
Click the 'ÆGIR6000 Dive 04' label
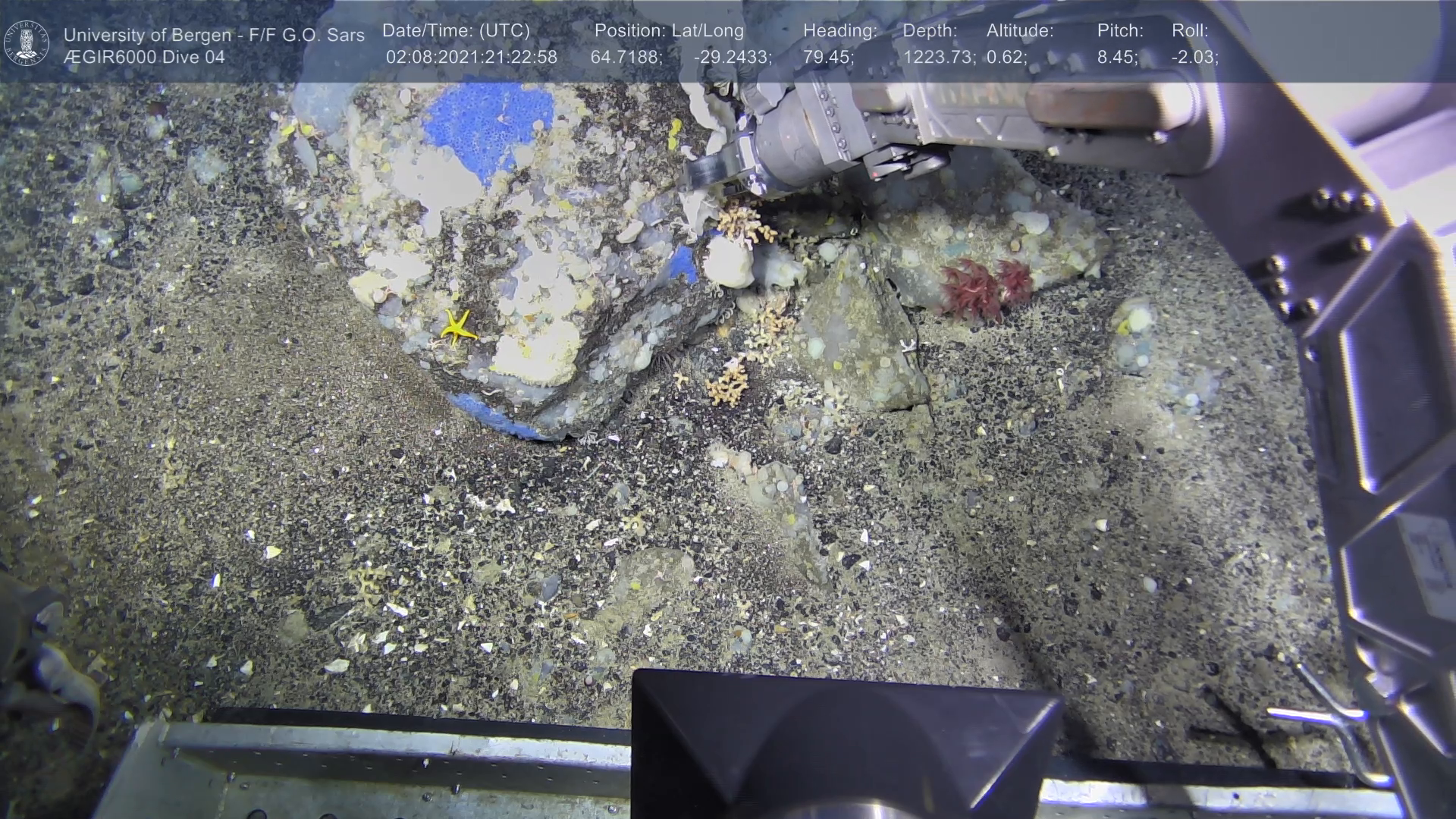144,58
